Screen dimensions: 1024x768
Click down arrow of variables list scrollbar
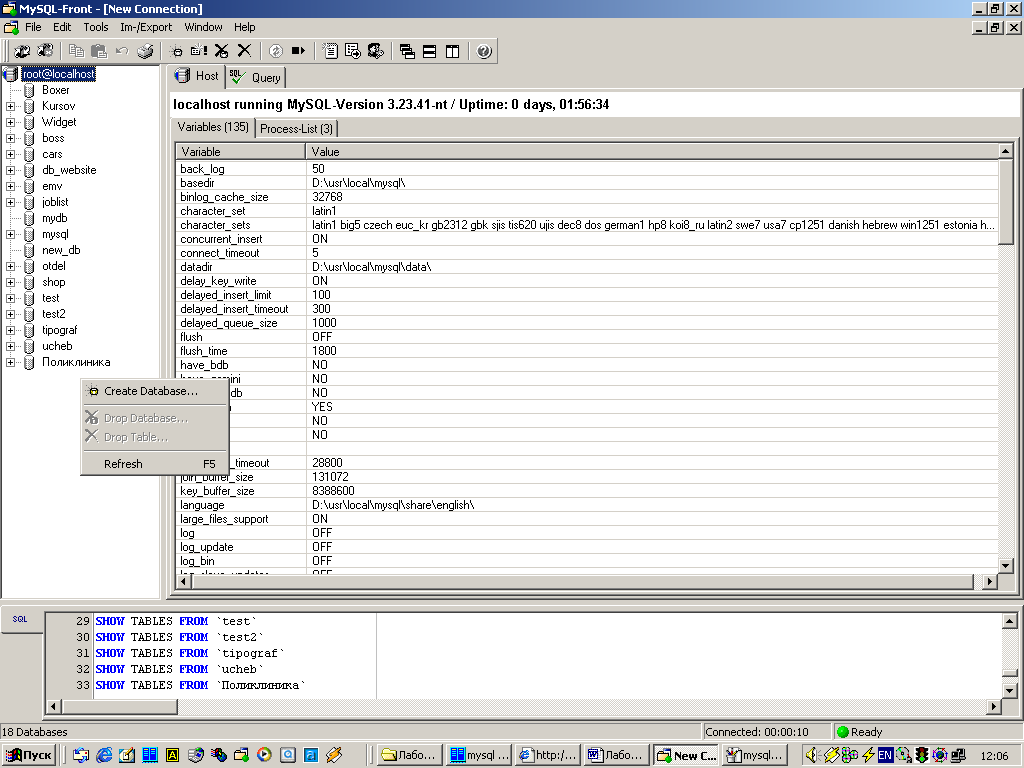click(x=1006, y=566)
